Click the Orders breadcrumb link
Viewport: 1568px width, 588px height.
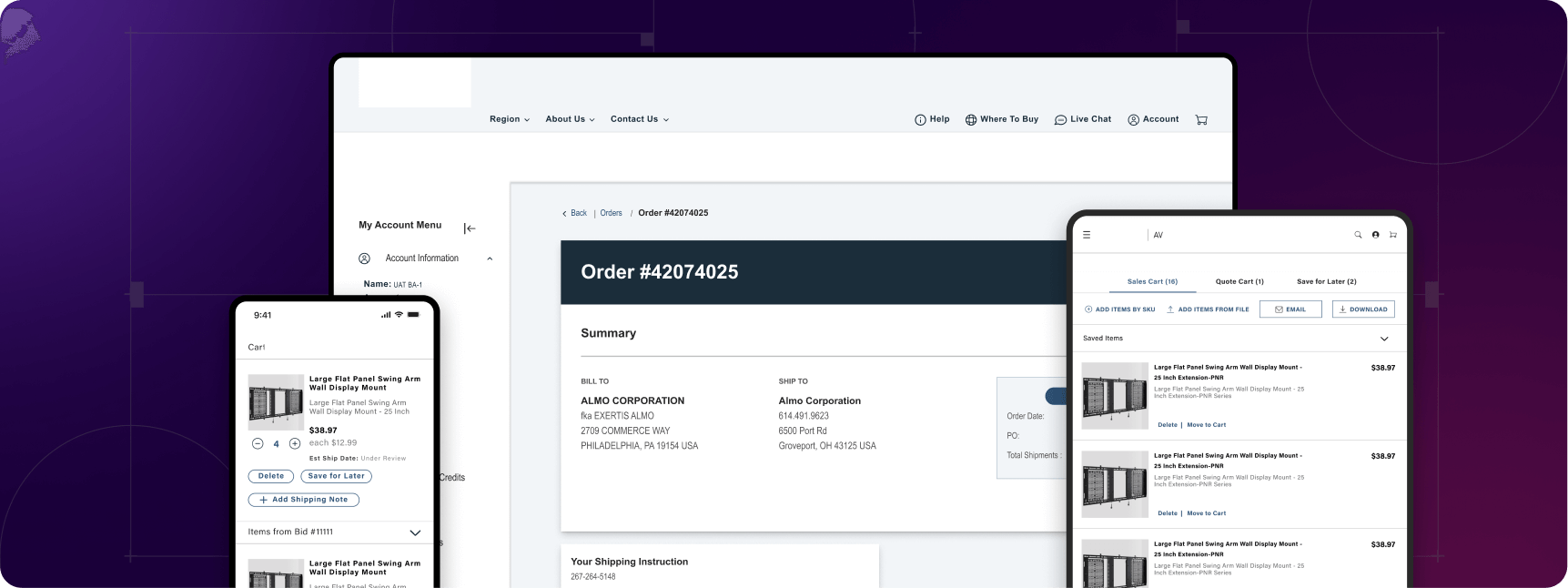click(x=611, y=213)
